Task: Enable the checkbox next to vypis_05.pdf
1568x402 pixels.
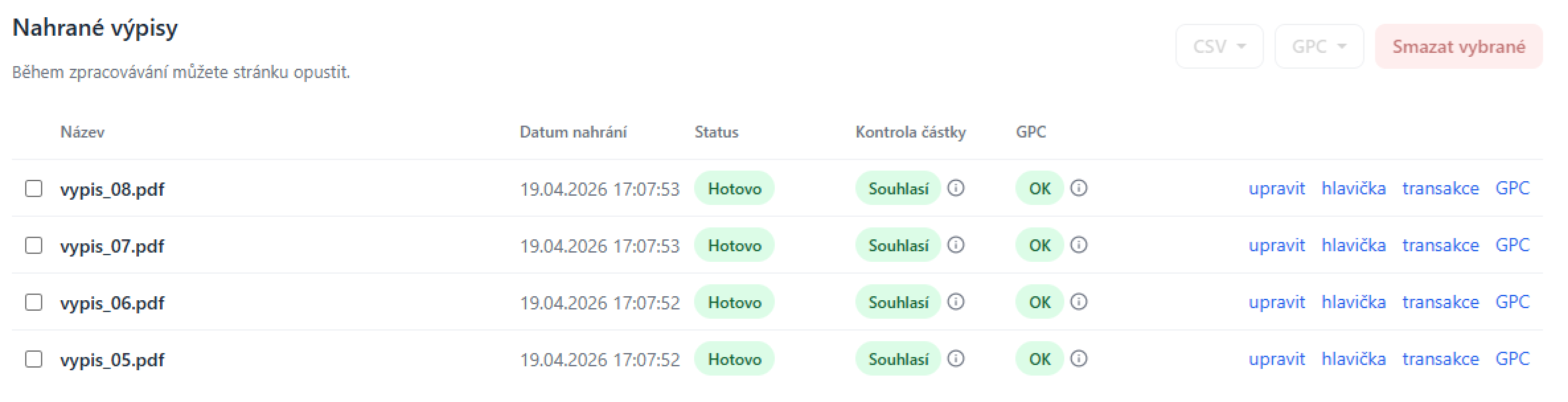Action: [34, 359]
